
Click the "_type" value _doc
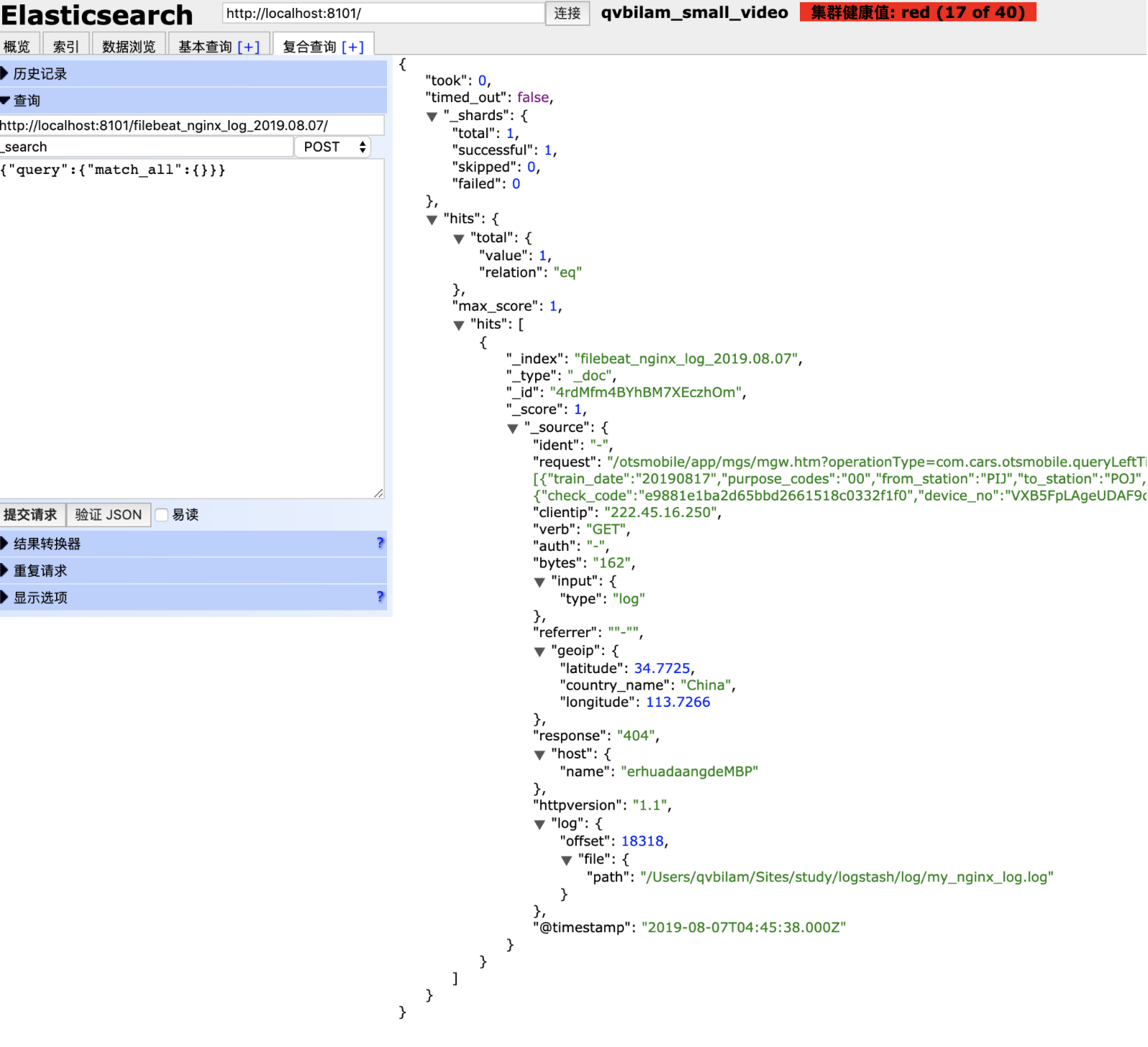[589, 376]
